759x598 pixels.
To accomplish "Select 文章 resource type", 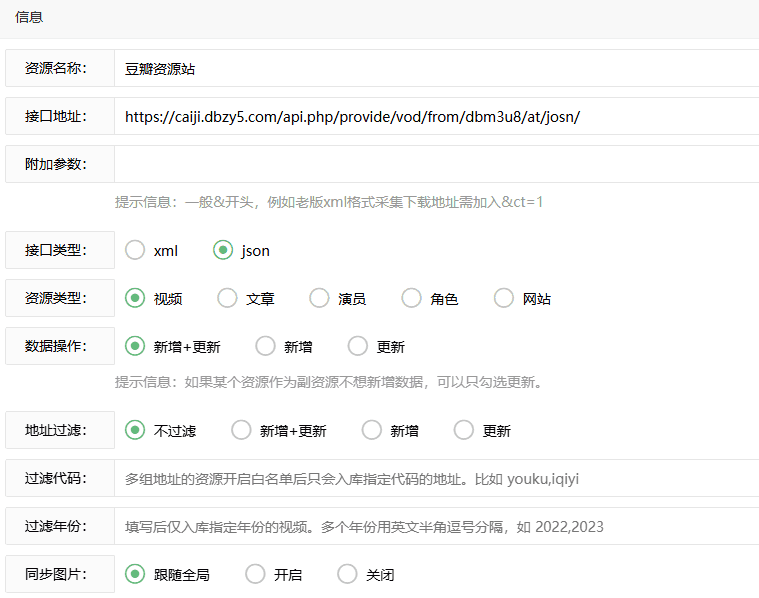I will (x=227, y=299).
